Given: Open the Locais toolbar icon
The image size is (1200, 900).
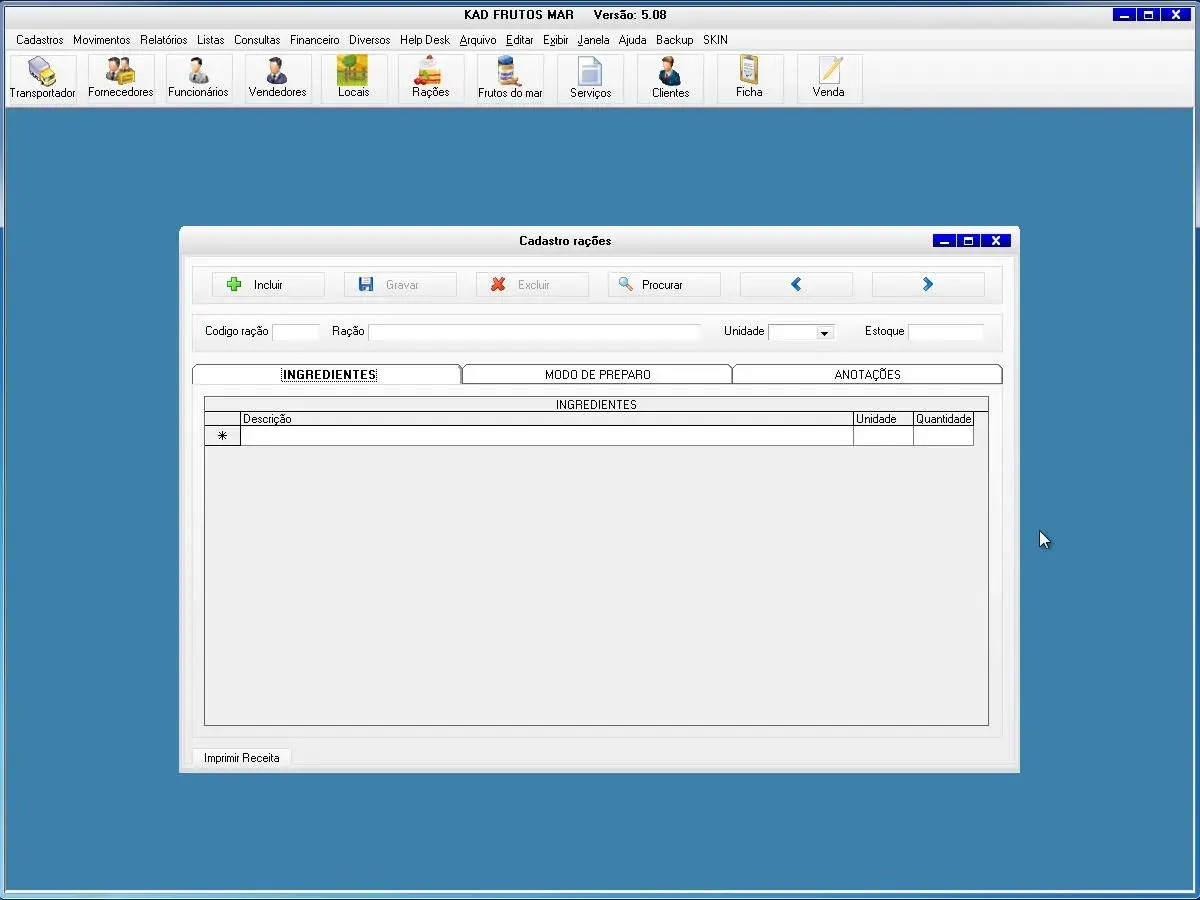Looking at the screenshot, I should point(353,78).
